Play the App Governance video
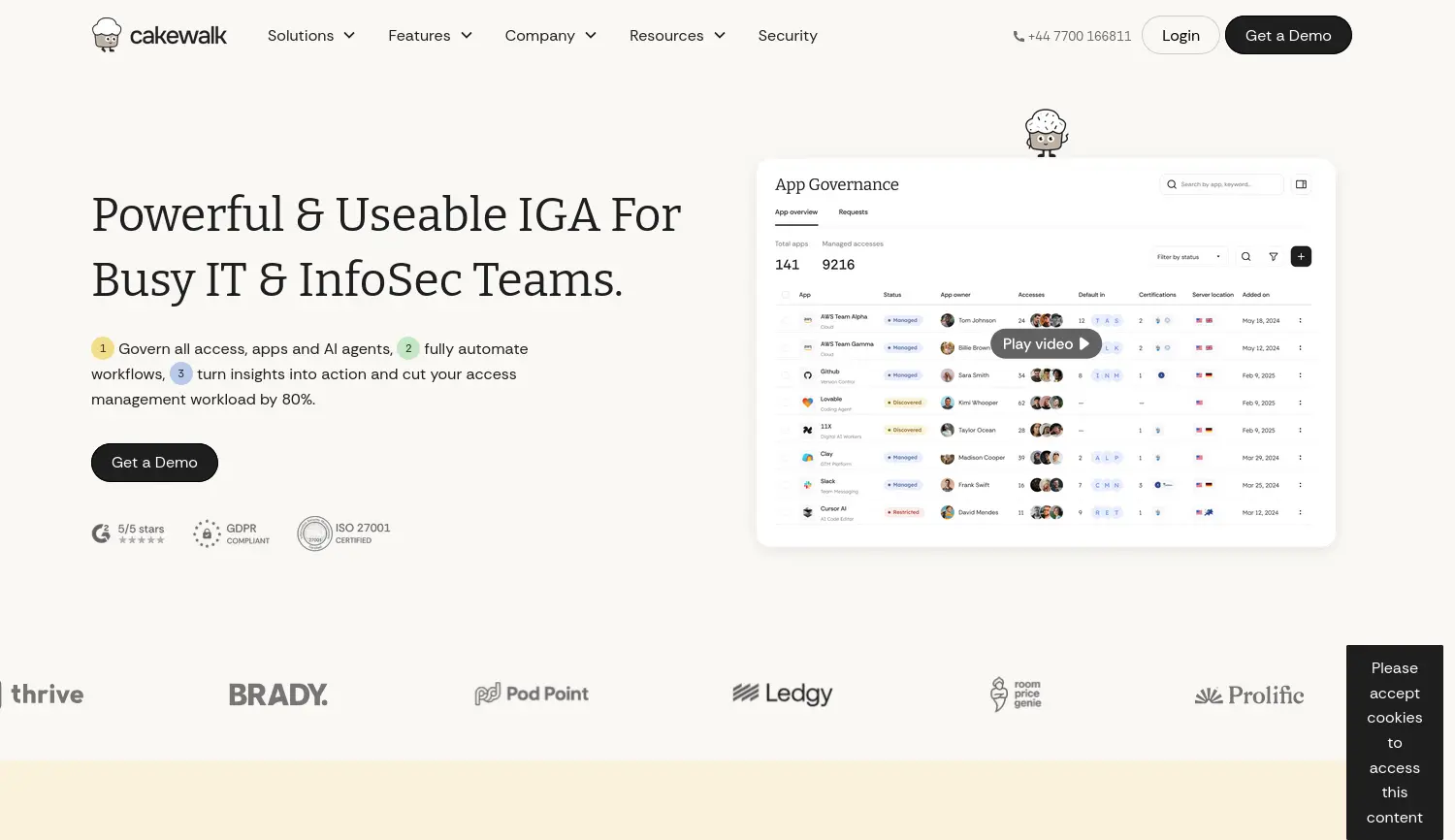This screenshot has height=840, width=1455. pos(1046,344)
